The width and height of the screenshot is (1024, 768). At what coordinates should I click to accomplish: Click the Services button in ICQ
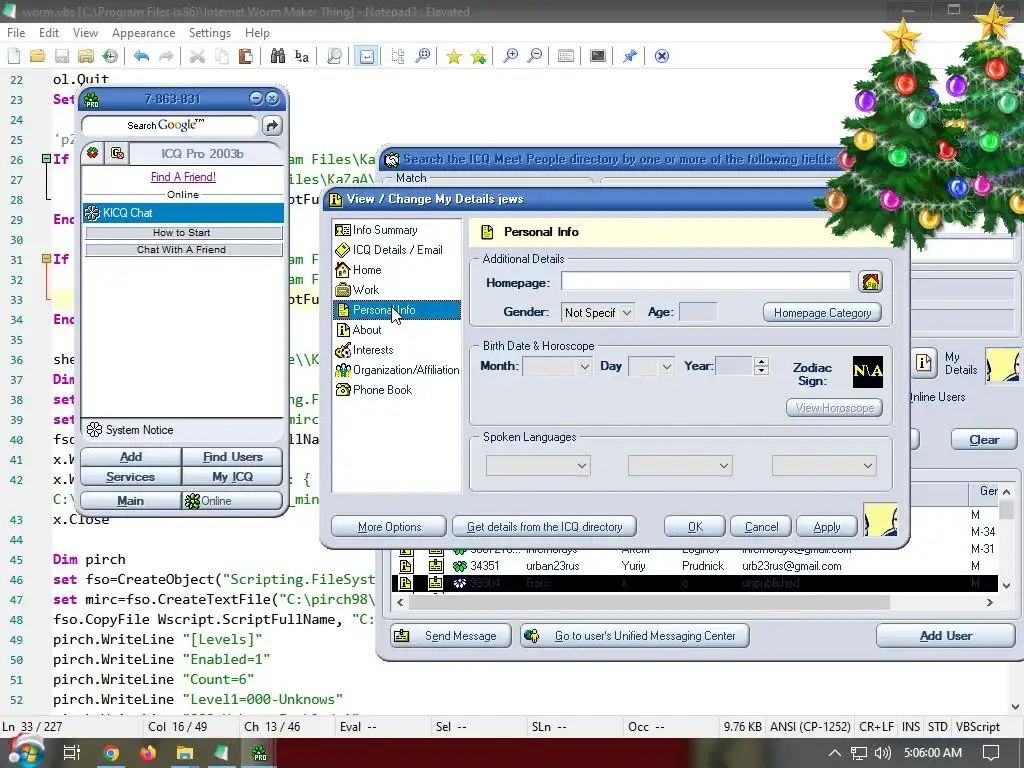pos(131,477)
